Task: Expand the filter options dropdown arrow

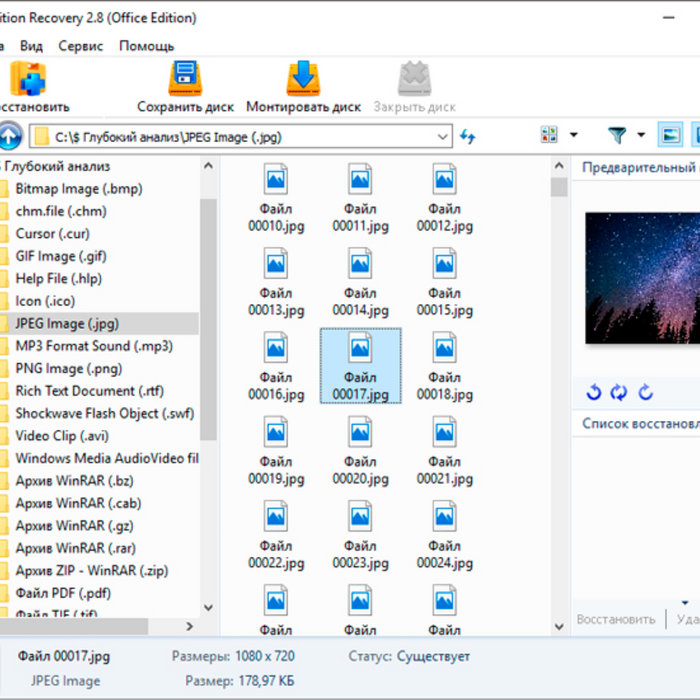Action: point(640,135)
